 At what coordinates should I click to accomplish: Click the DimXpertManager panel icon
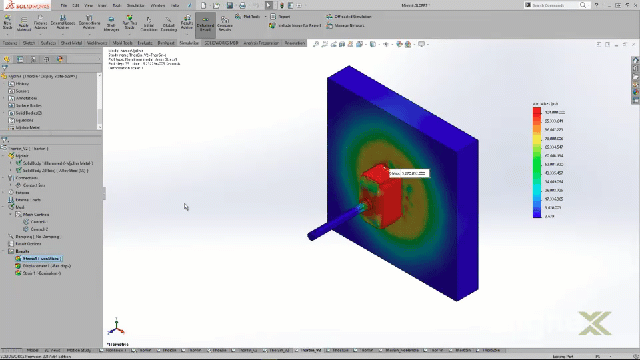click(47, 59)
